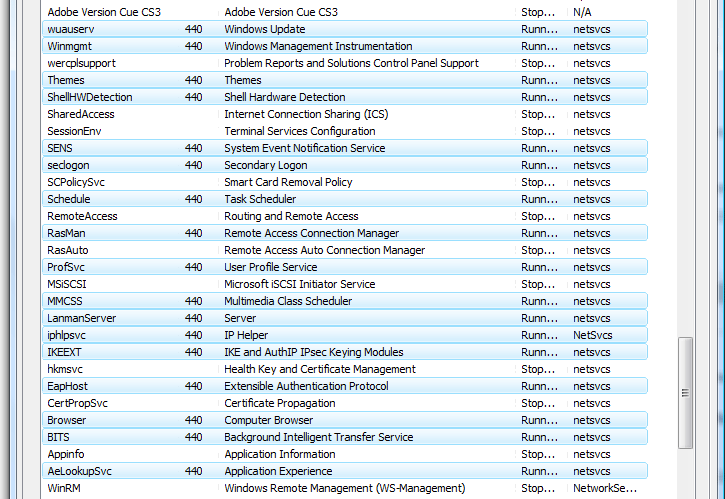The image size is (725, 499).
Task: Click Windows Management Instrumentation description
Action: coord(318,46)
